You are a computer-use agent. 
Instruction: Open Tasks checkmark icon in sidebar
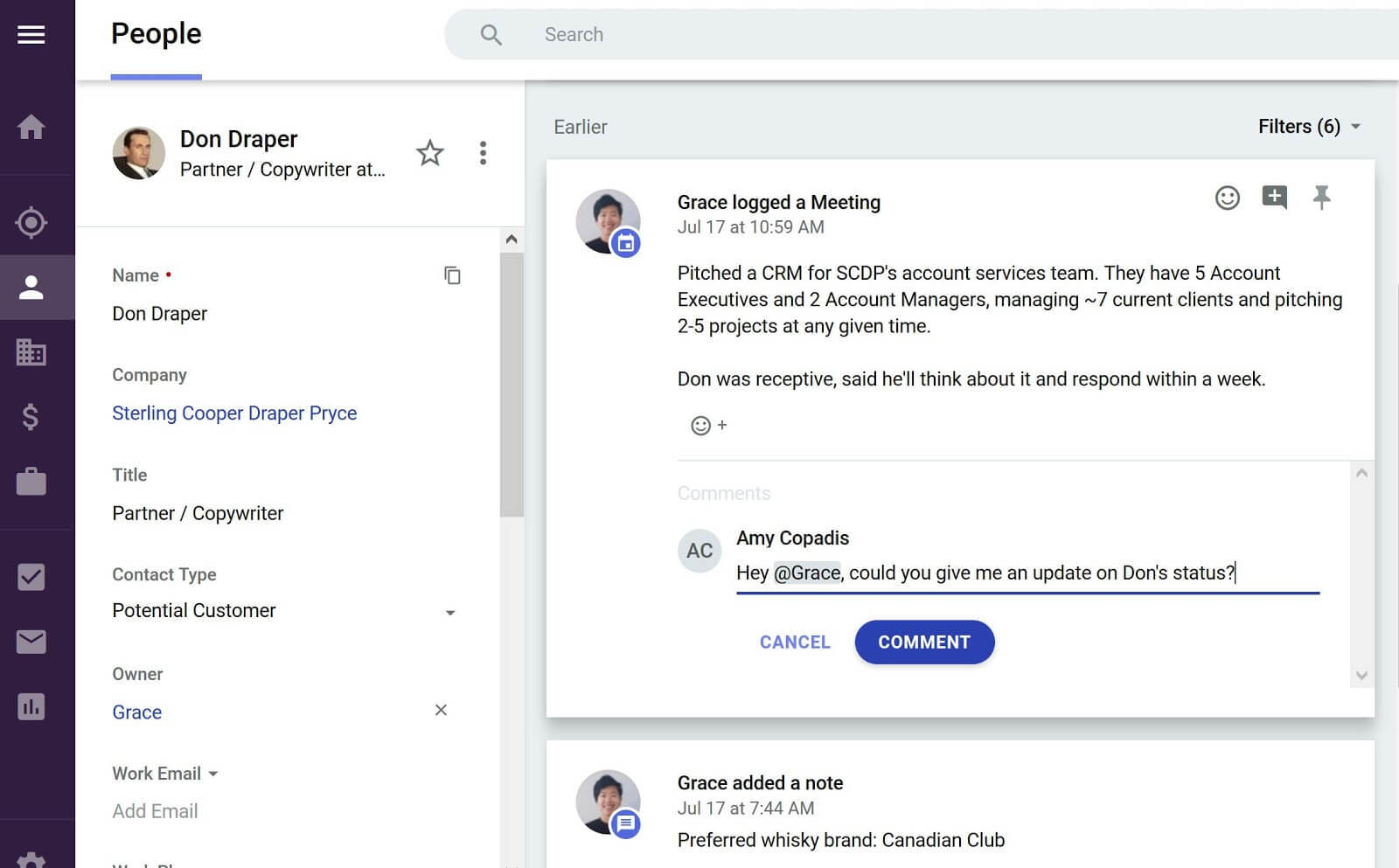click(31, 577)
